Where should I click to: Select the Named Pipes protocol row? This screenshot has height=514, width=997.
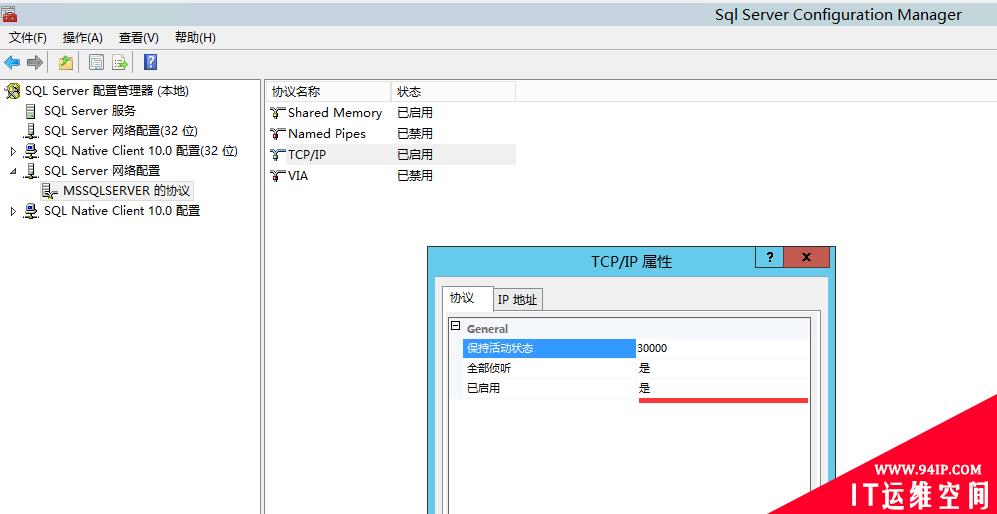[x=391, y=134]
